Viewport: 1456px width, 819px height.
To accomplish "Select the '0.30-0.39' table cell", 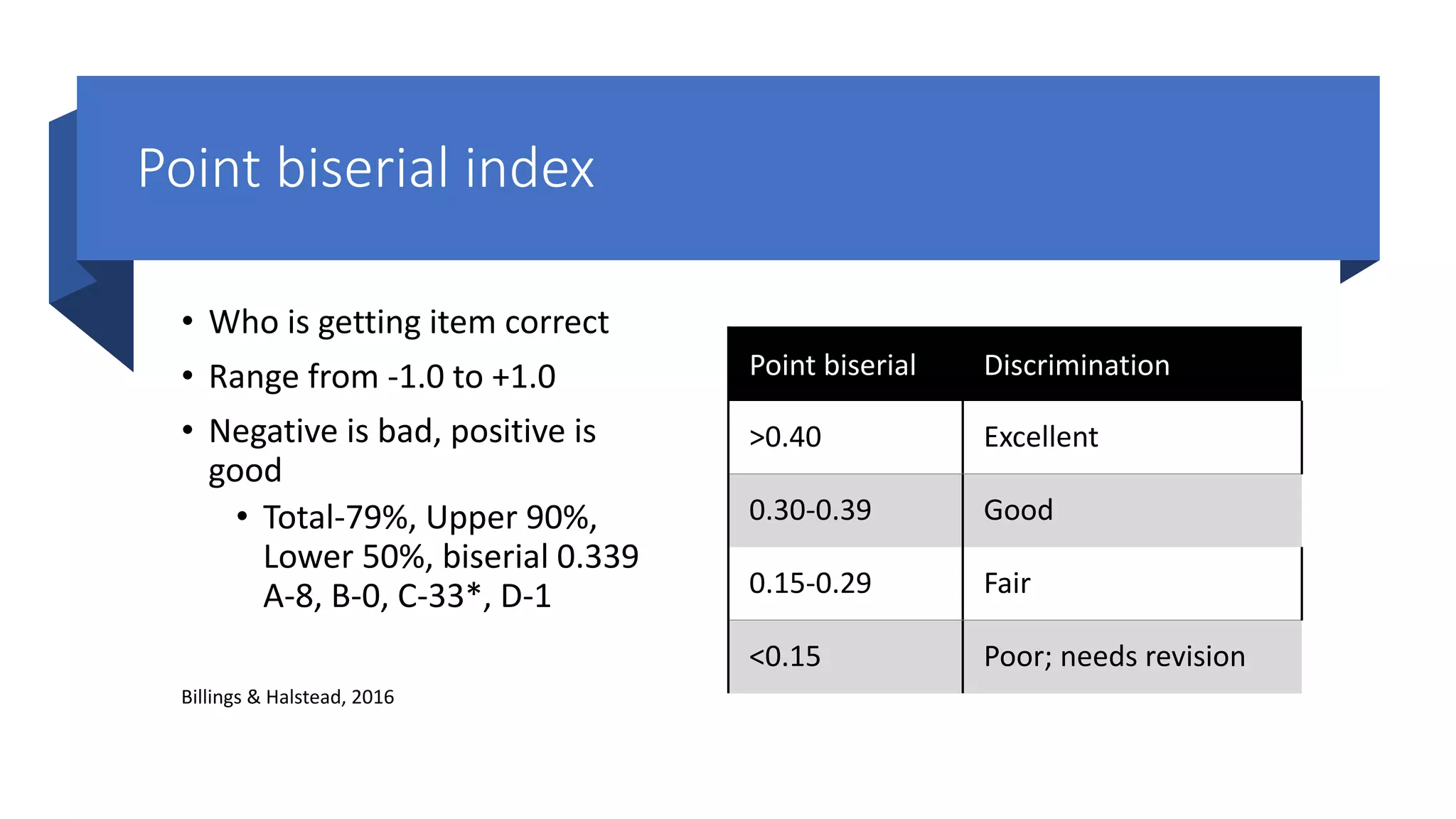I will coord(845,510).
